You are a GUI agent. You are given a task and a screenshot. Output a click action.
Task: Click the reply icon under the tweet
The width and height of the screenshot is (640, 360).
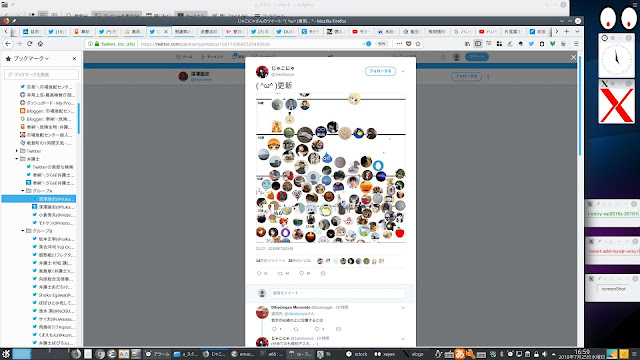click(259, 273)
